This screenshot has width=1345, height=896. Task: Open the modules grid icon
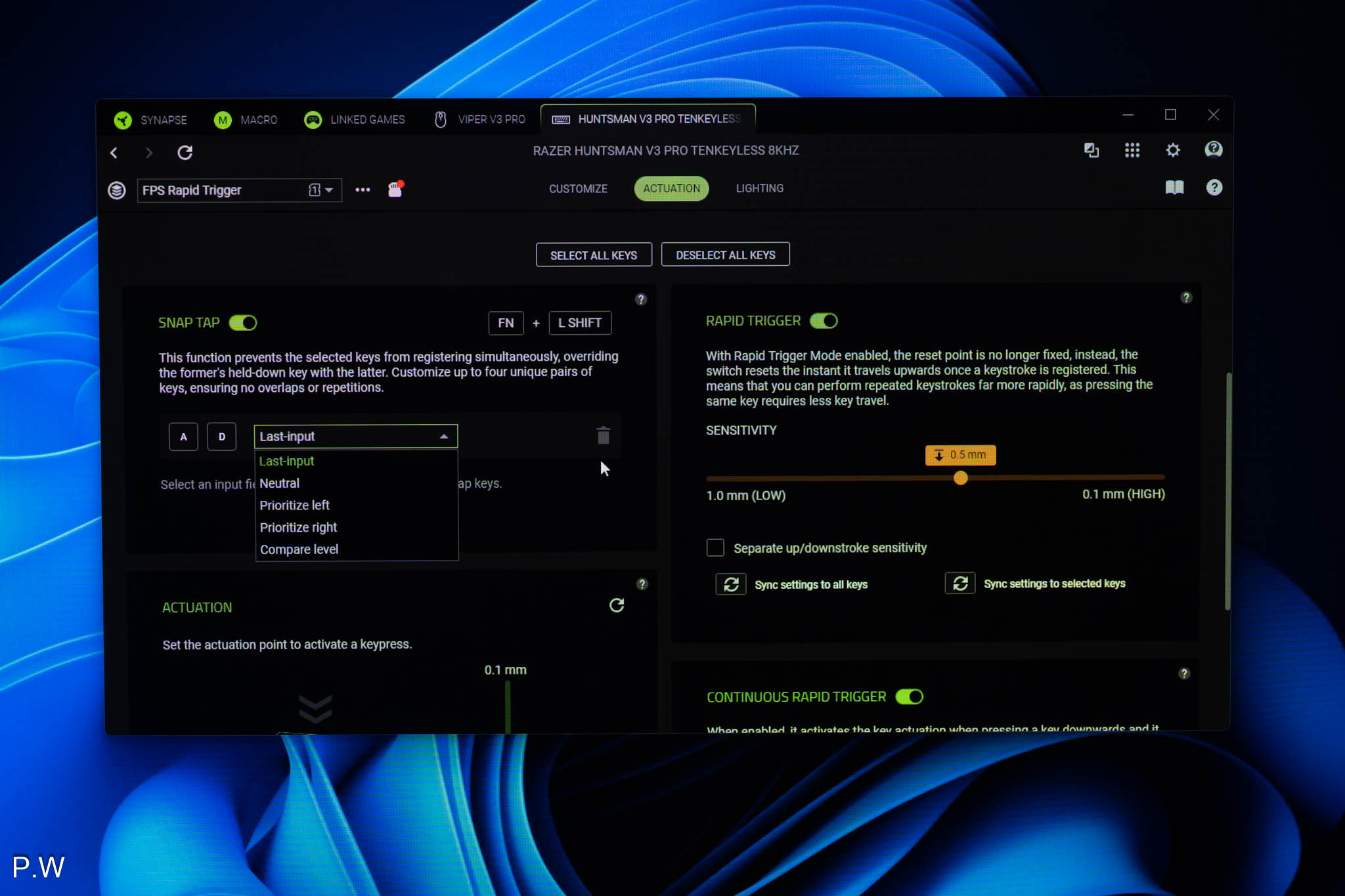[1132, 150]
